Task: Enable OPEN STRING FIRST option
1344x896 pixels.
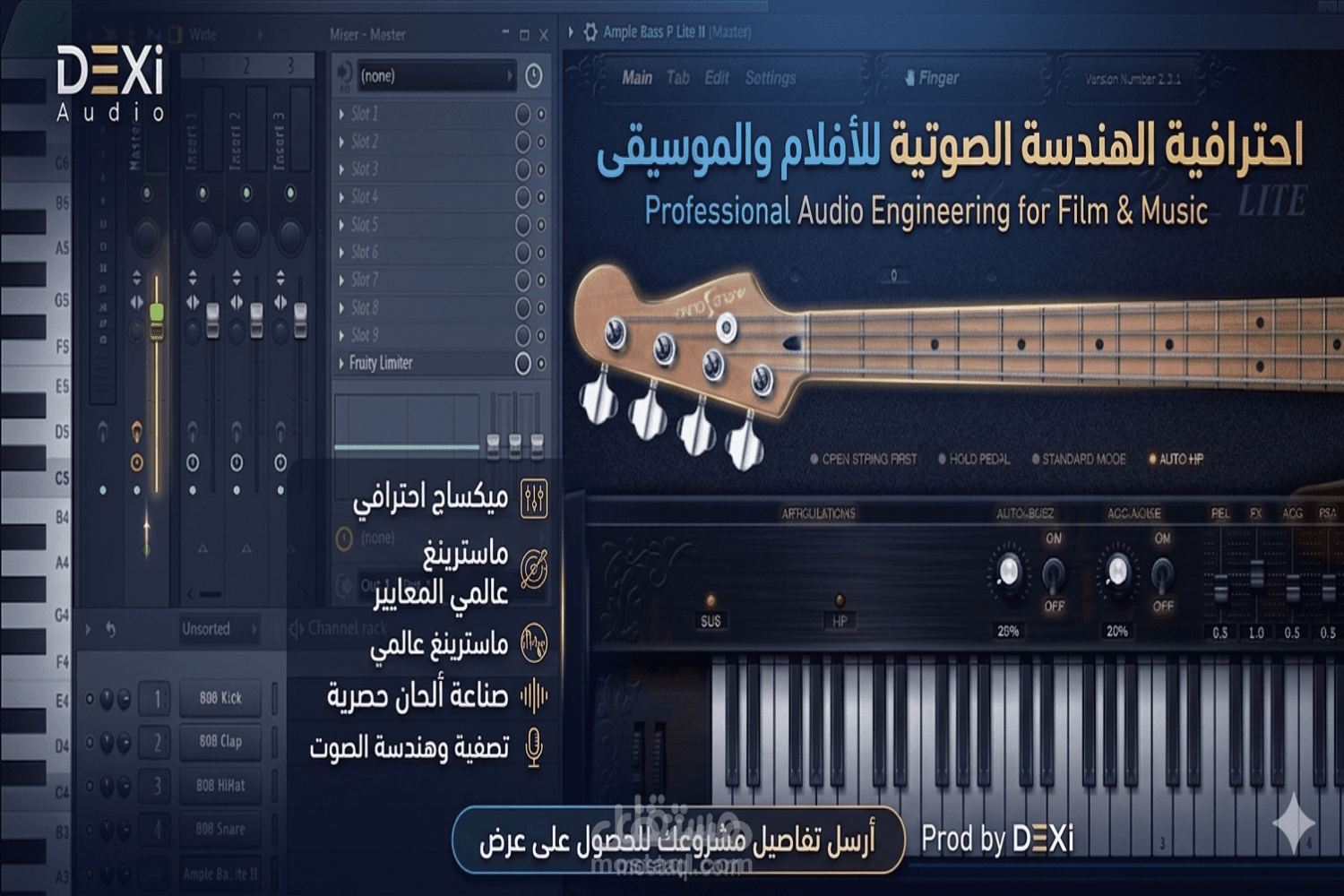Action: 864,459
